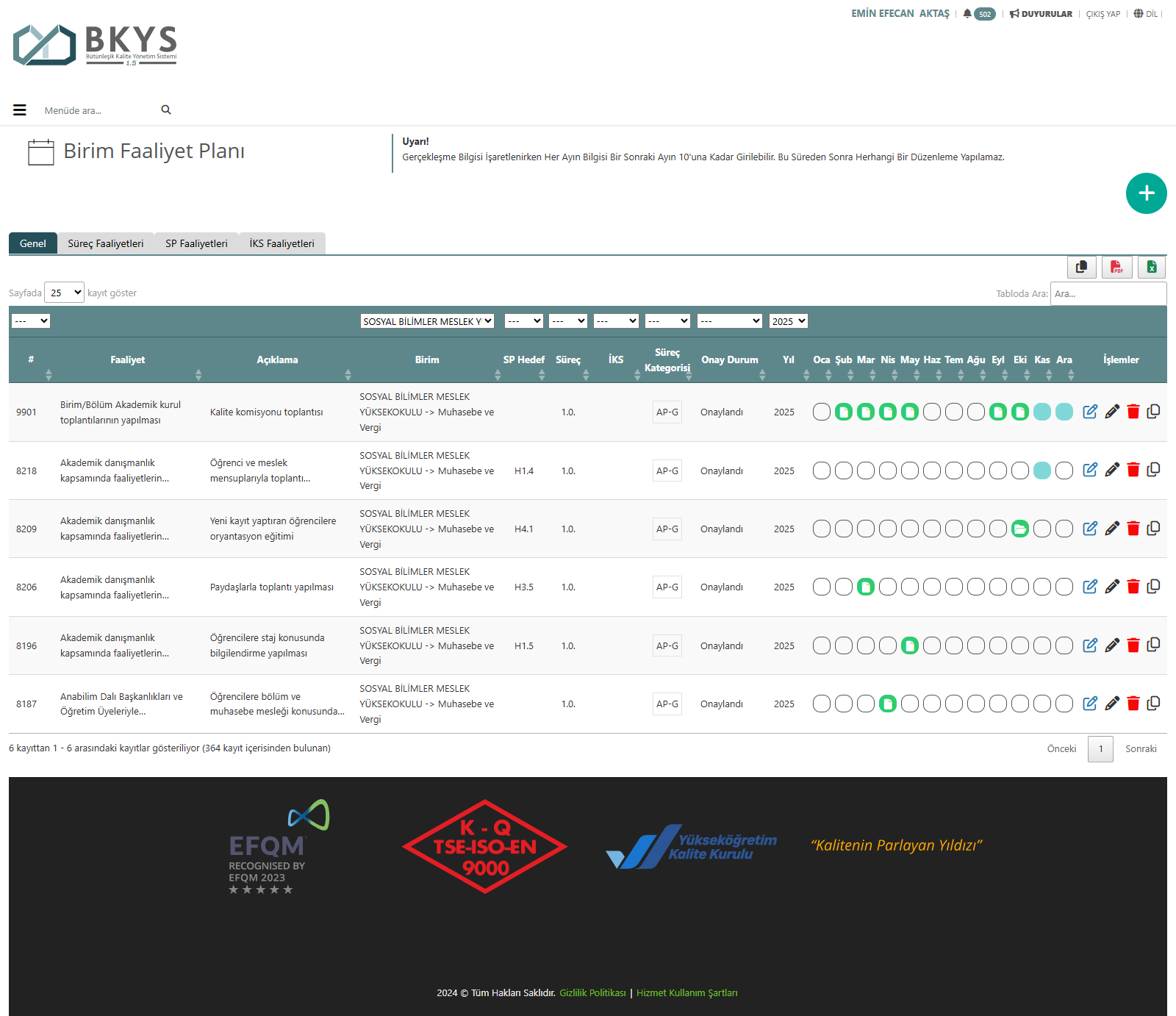Edit activity 8218 with pencil icon
The width and height of the screenshot is (1176, 1016).
(1111, 470)
